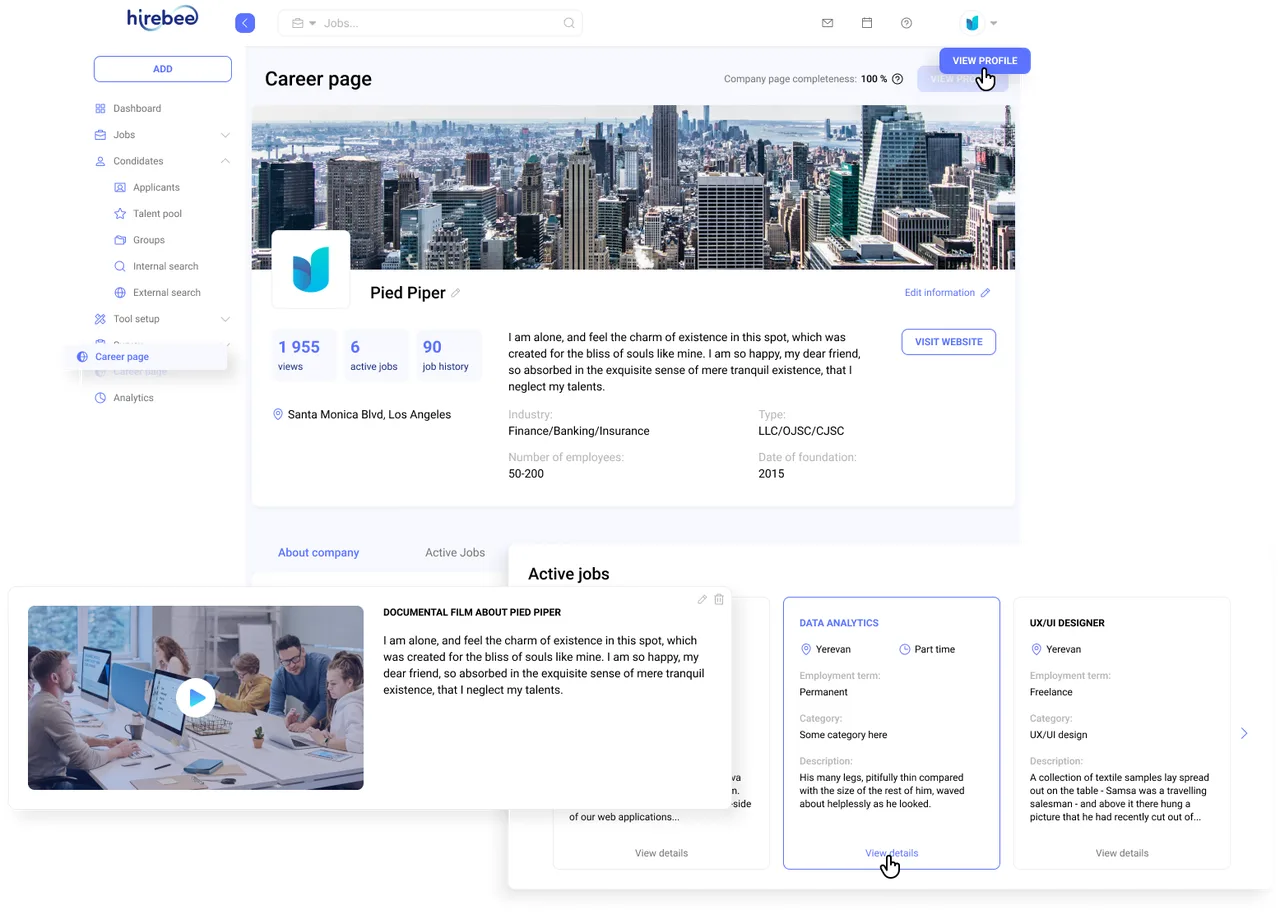Open Tool setup in the sidebar
1280x914 pixels.
coord(136,319)
